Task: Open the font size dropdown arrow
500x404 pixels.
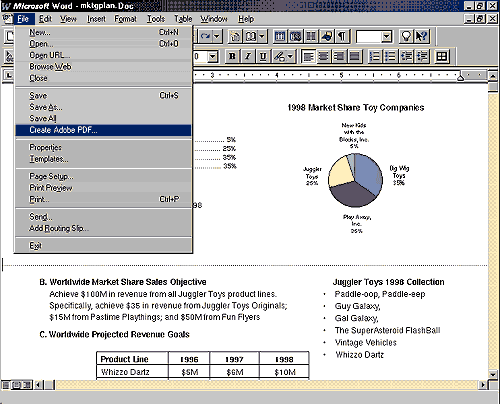Action: [x=212, y=57]
